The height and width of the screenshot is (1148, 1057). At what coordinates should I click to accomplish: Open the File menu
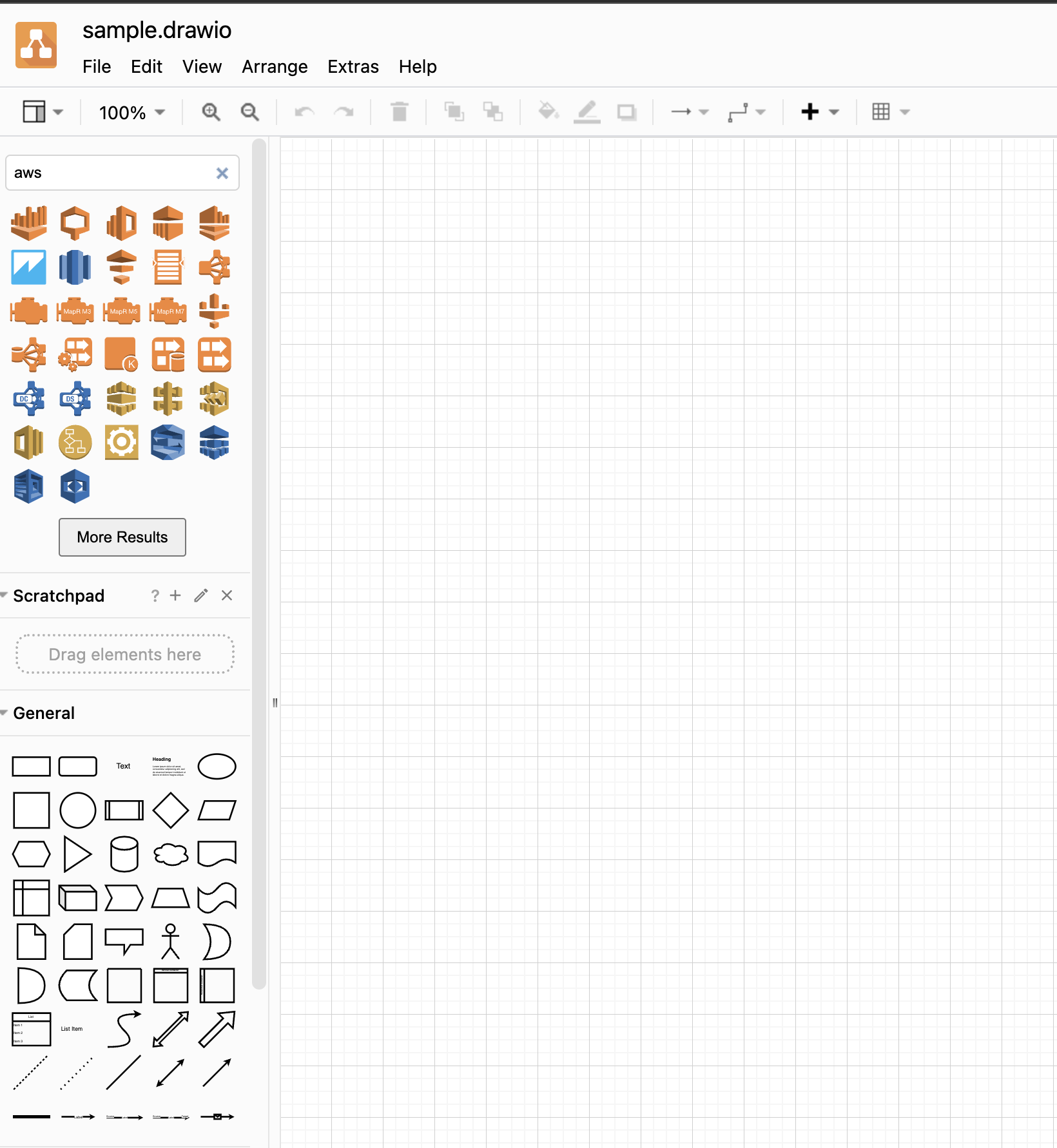(x=97, y=66)
